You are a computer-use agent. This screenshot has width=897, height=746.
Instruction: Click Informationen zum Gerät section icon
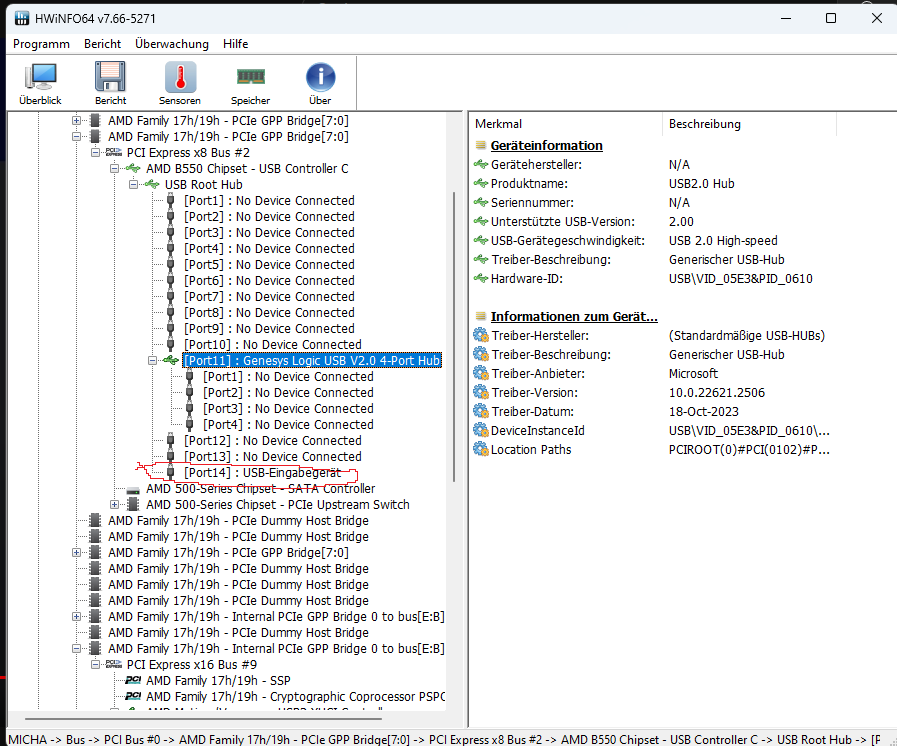click(481, 316)
